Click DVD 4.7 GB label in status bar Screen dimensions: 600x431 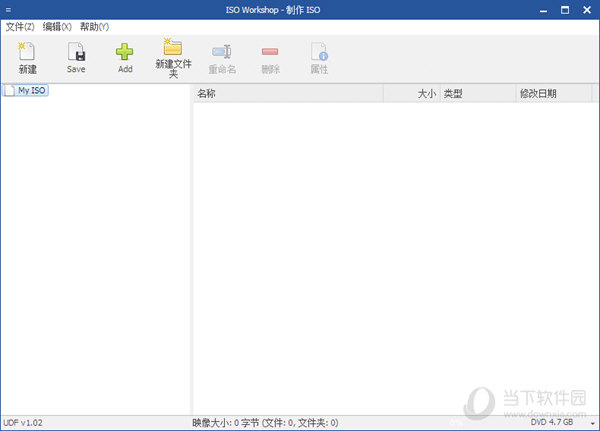click(x=552, y=422)
